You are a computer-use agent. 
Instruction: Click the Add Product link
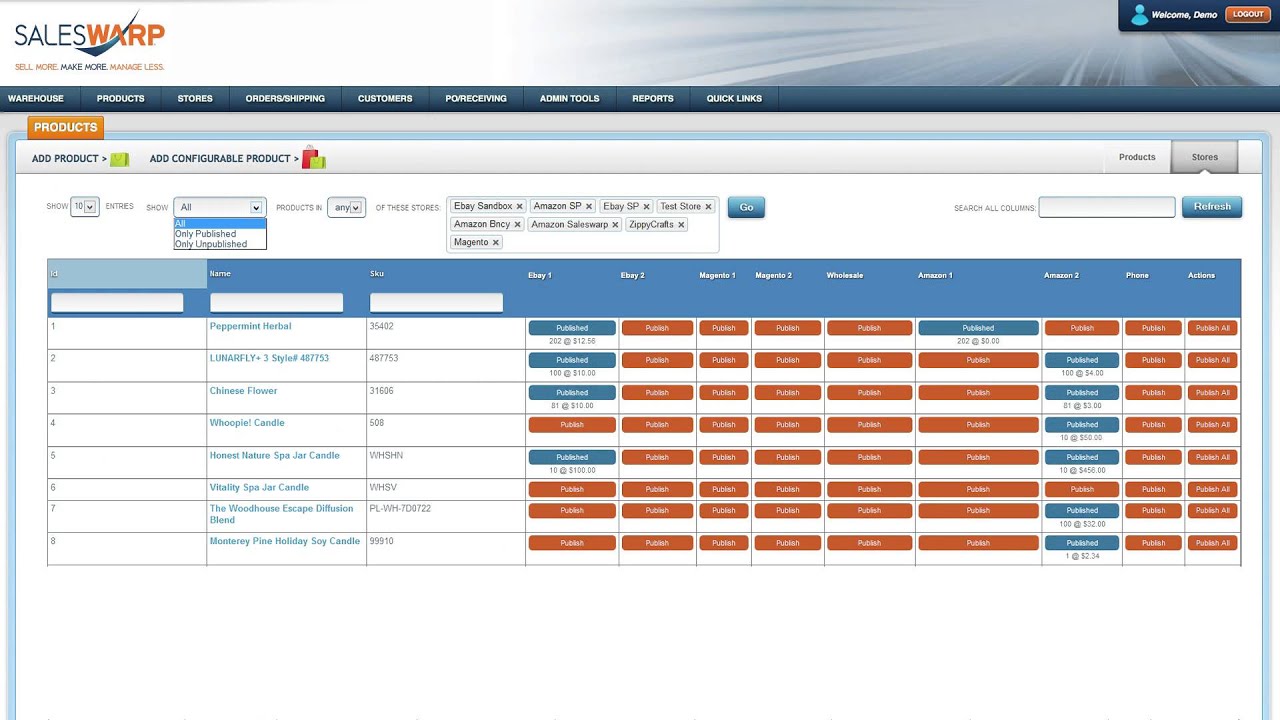69,159
